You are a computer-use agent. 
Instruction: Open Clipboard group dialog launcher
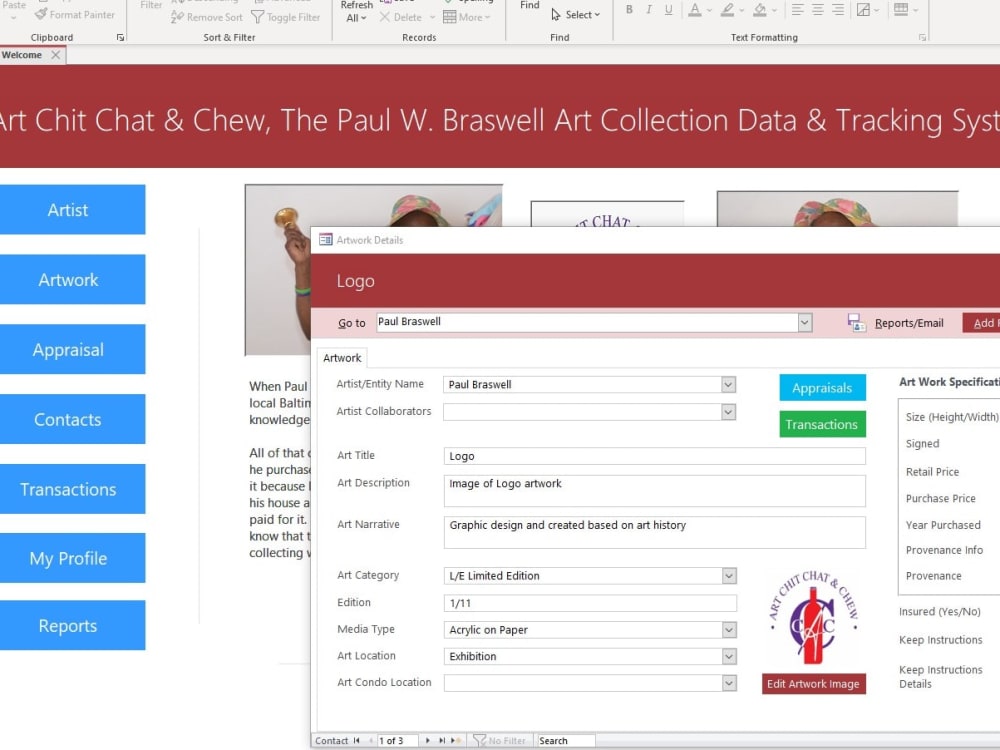tap(120, 38)
